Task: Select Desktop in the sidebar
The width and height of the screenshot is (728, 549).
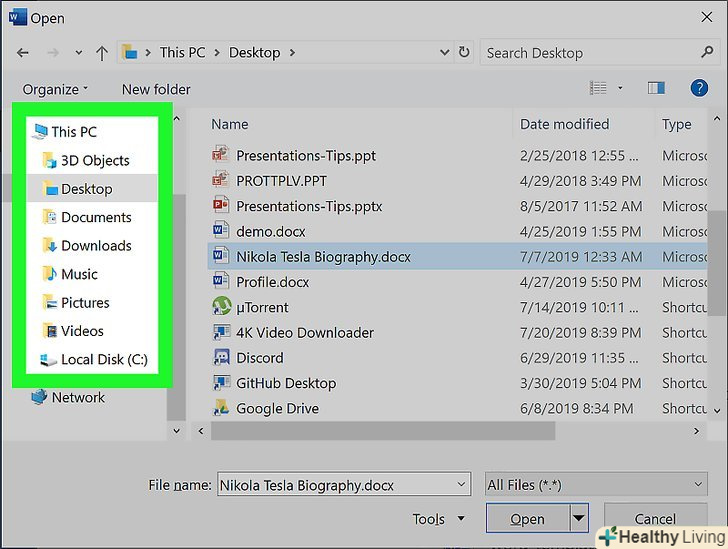Action: tap(92, 189)
